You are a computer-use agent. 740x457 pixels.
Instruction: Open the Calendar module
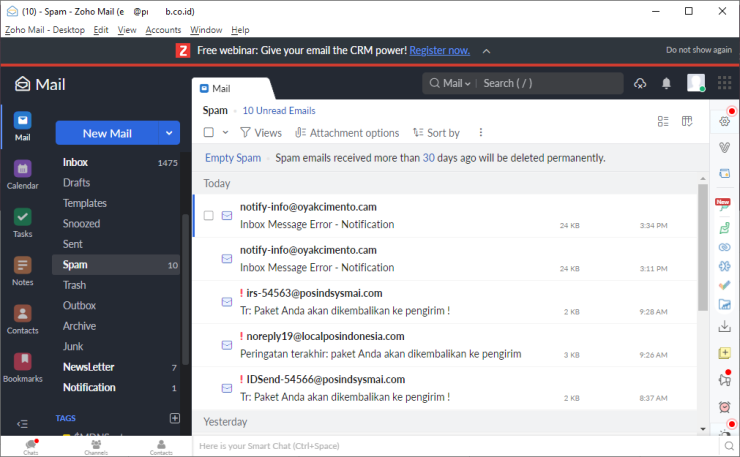pos(22,174)
